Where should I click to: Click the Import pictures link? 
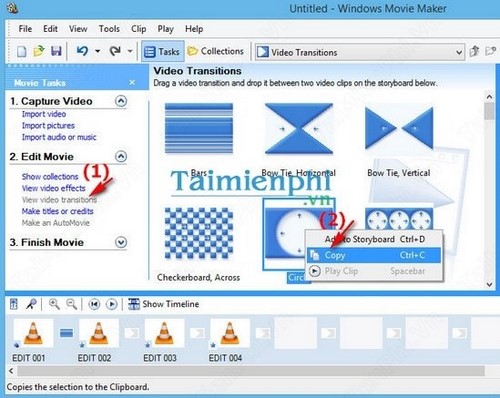48,126
